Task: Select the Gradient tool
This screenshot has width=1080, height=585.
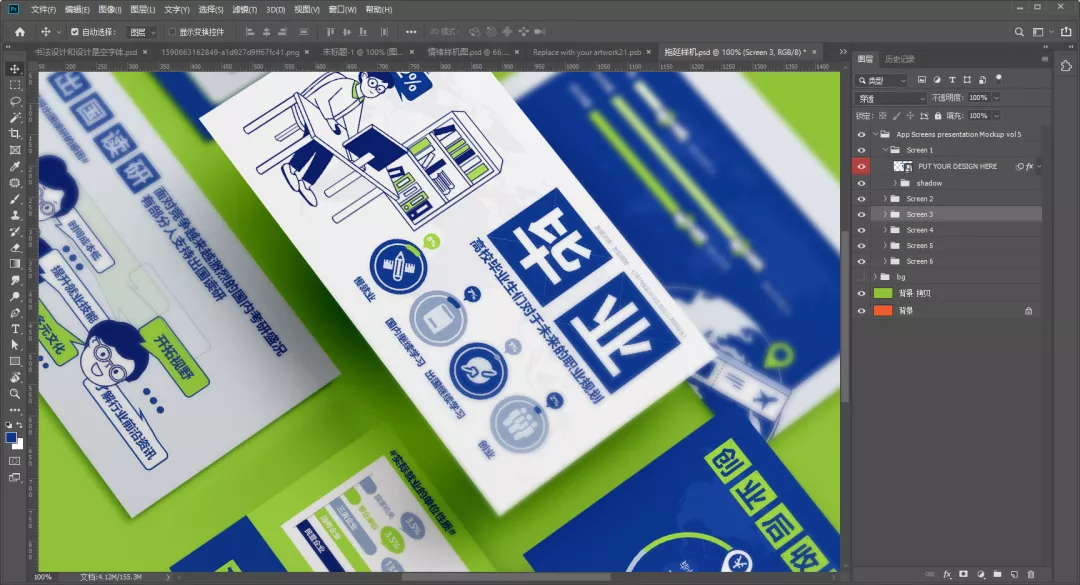Action: [x=14, y=264]
